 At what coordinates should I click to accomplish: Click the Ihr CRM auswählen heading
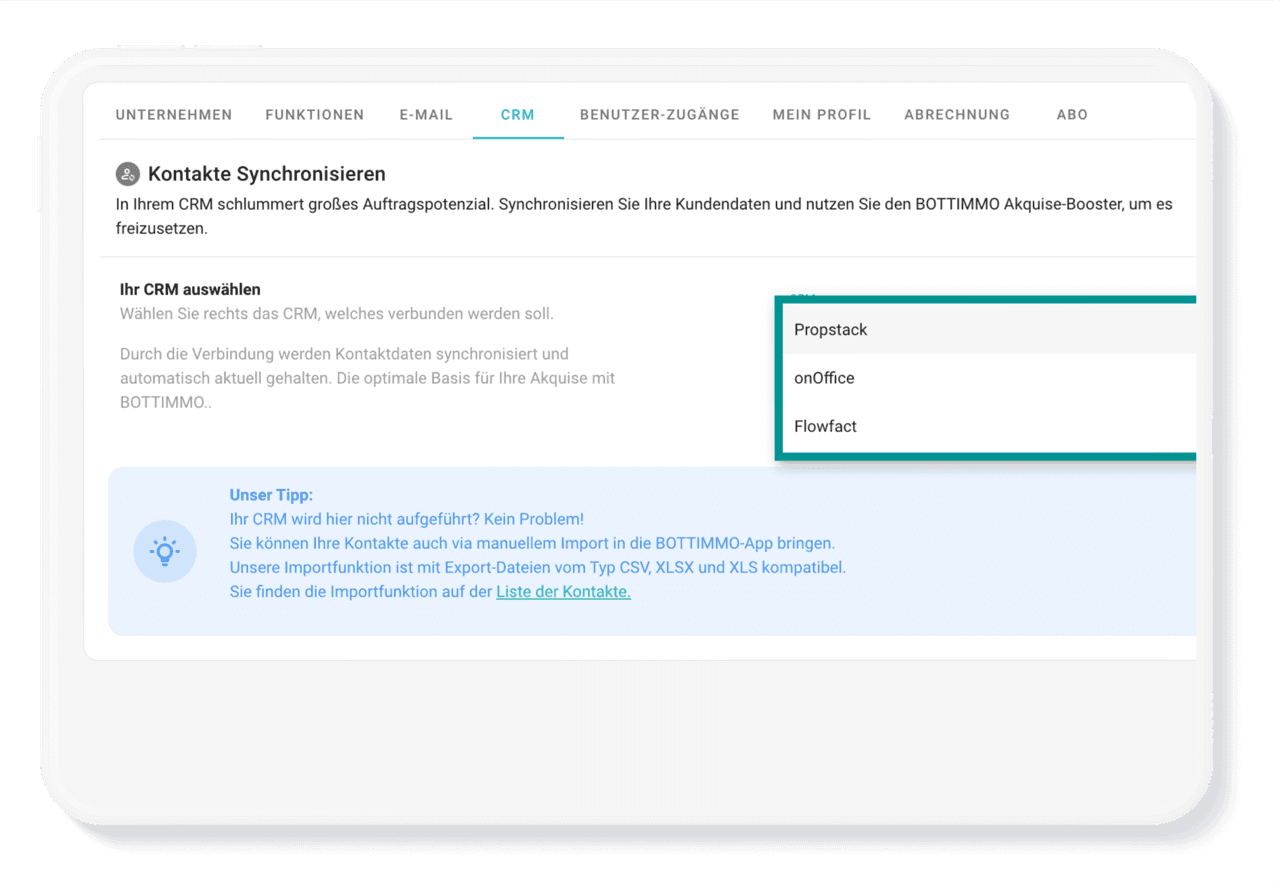coord(189,289)
